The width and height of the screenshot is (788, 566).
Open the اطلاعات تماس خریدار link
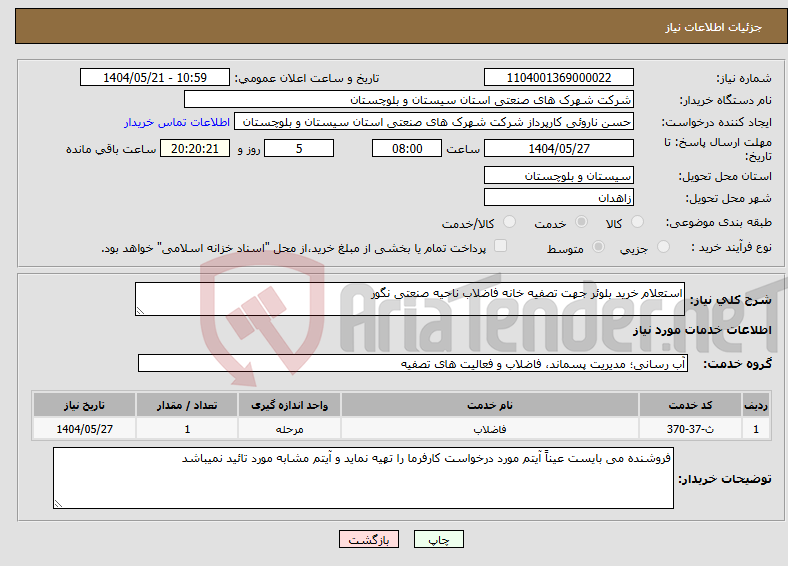tap(177, 122)
